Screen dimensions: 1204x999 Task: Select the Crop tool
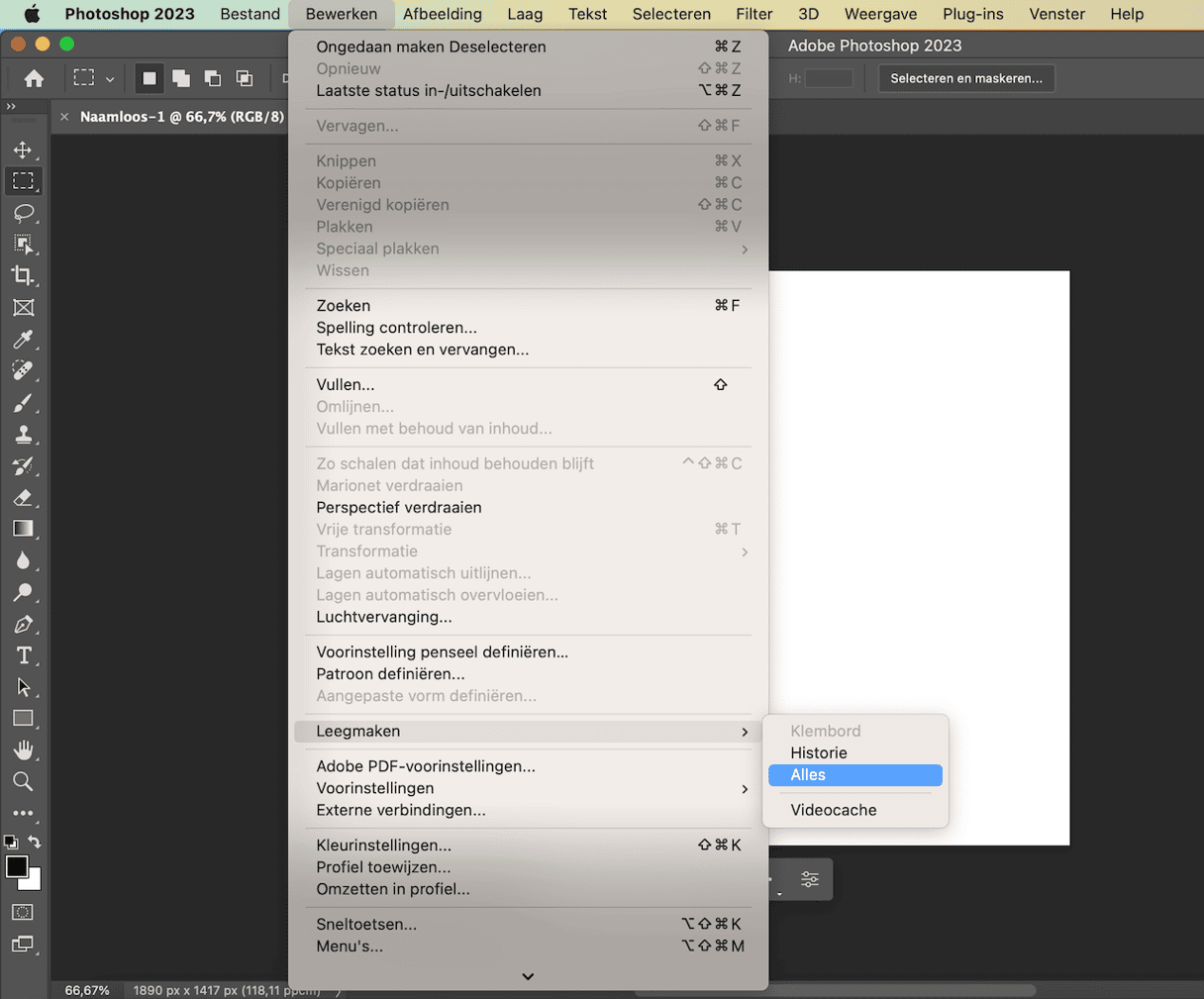23,276
